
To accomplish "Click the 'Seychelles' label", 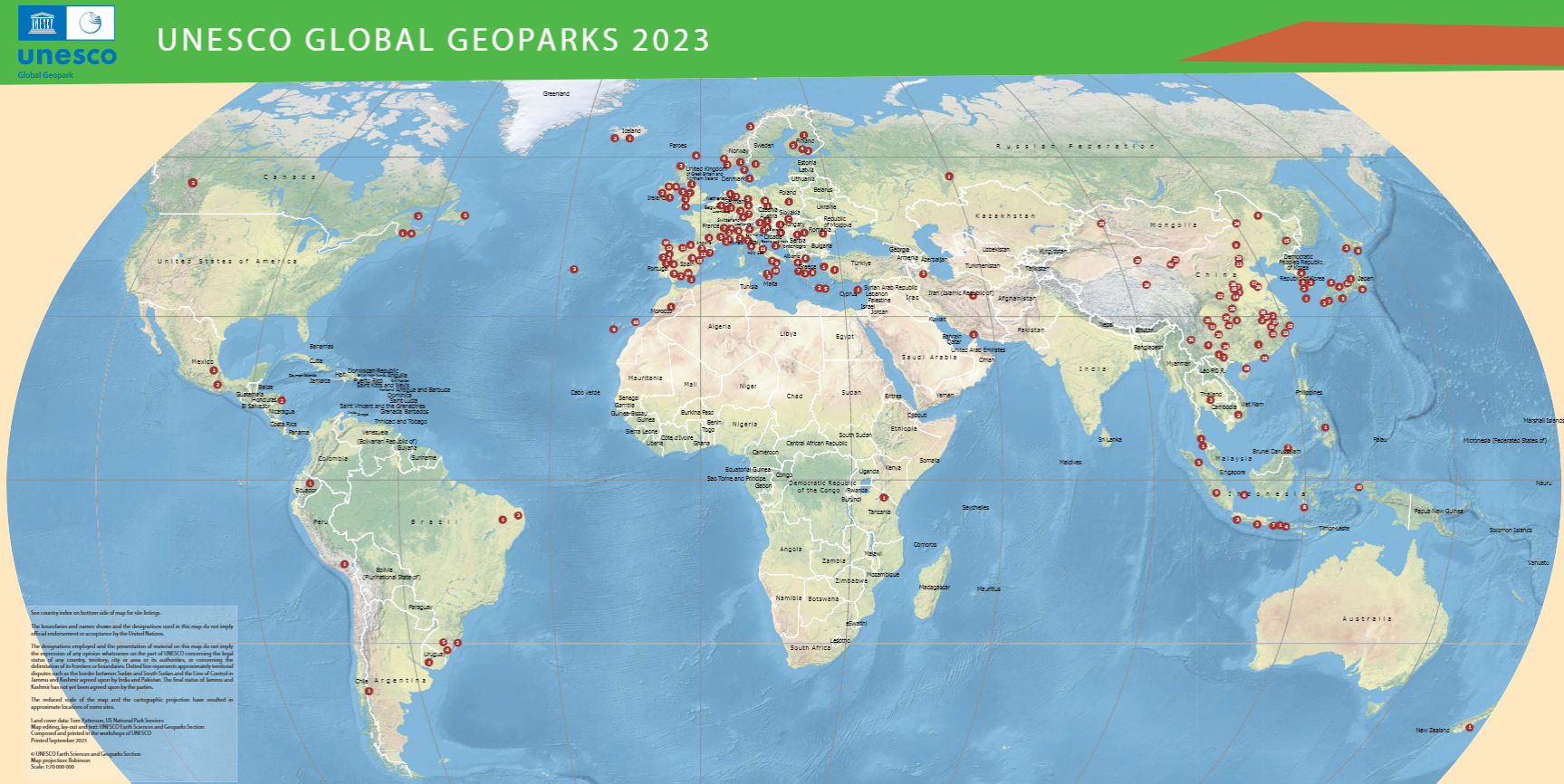I will tap(975, 507).
